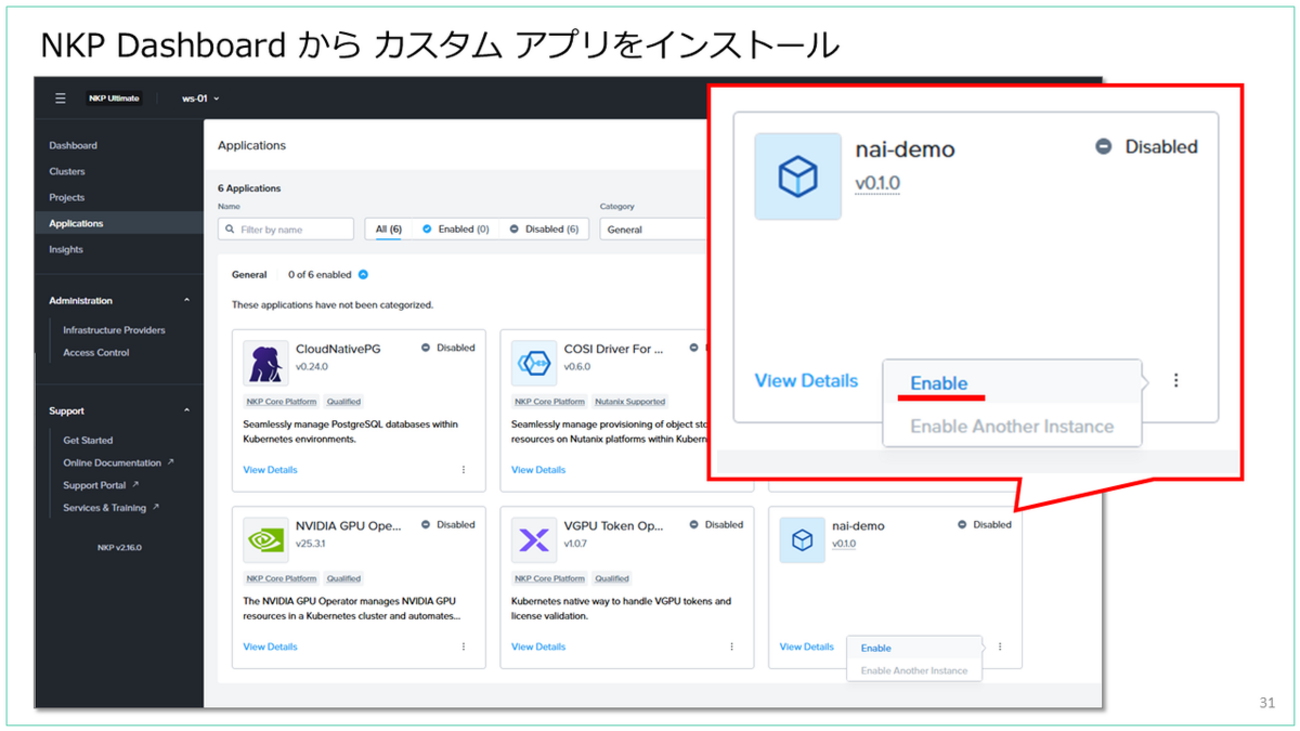
Task: Click the VGPU Token Operator icon
Action: [x=533, y=540]
